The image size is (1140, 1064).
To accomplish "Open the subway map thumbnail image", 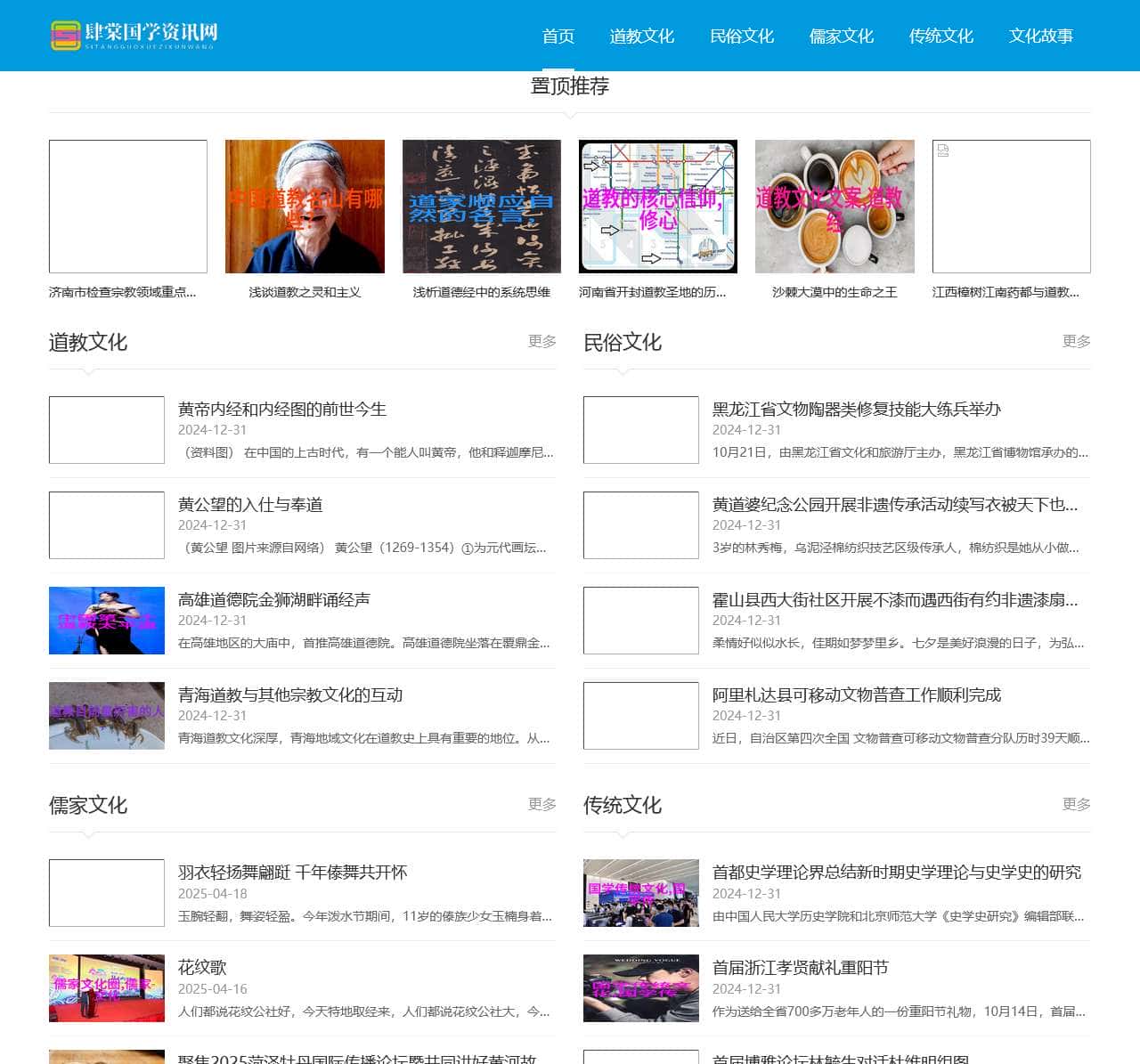I will click(x=657, y=207).
